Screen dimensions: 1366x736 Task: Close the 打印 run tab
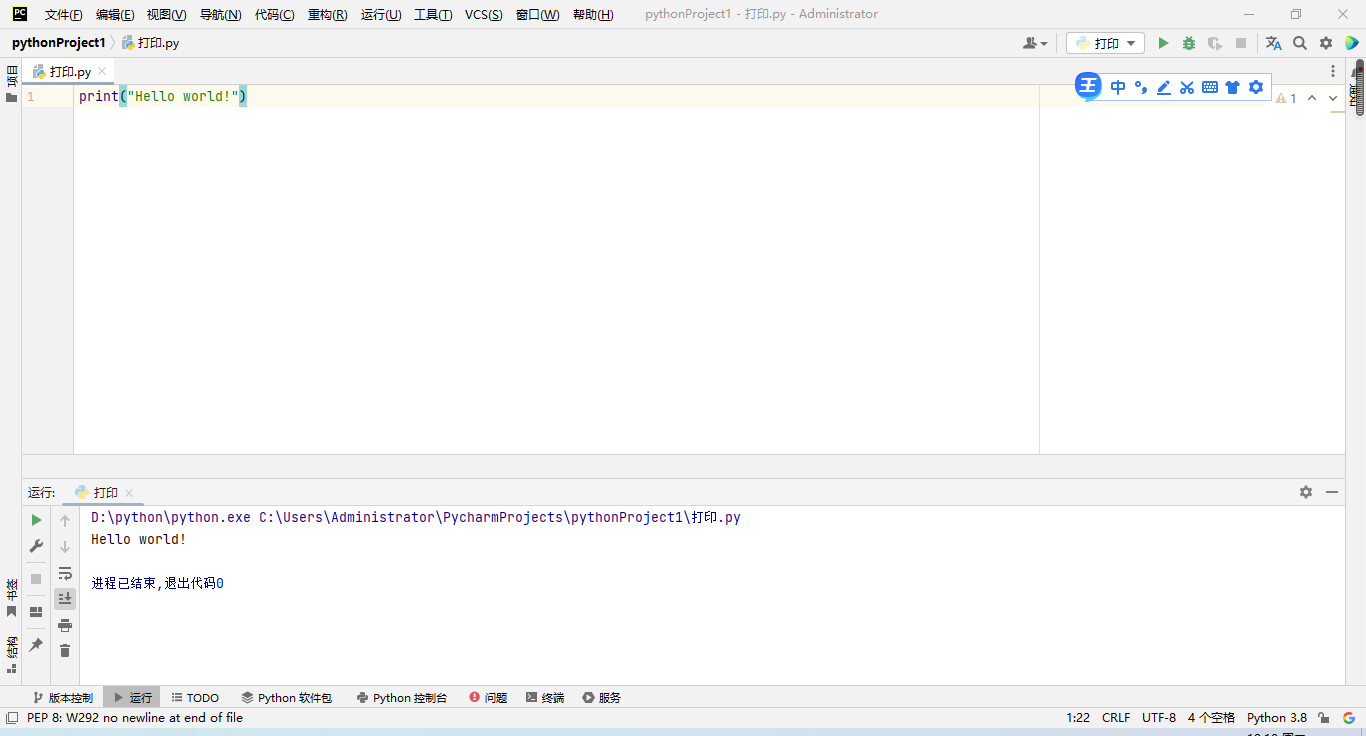tap(129, 493)
